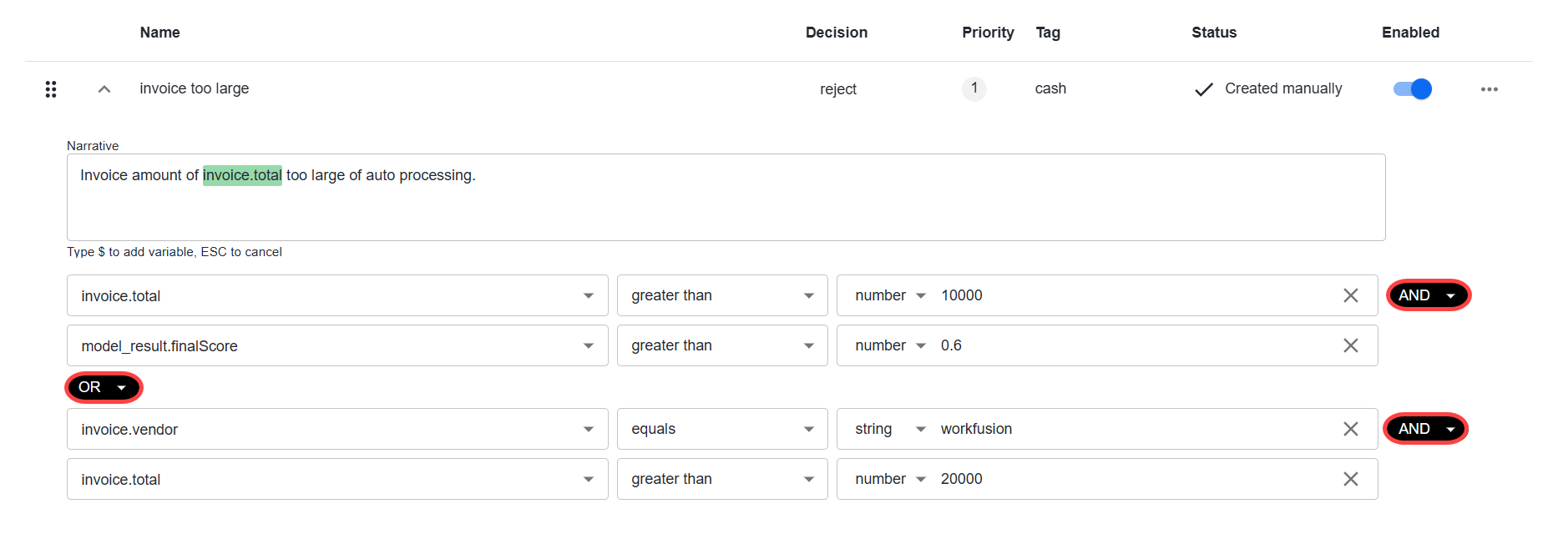Click the drag handle of the invoice too large rule
The image size is (1568, 534).
[x=51, y=89]
